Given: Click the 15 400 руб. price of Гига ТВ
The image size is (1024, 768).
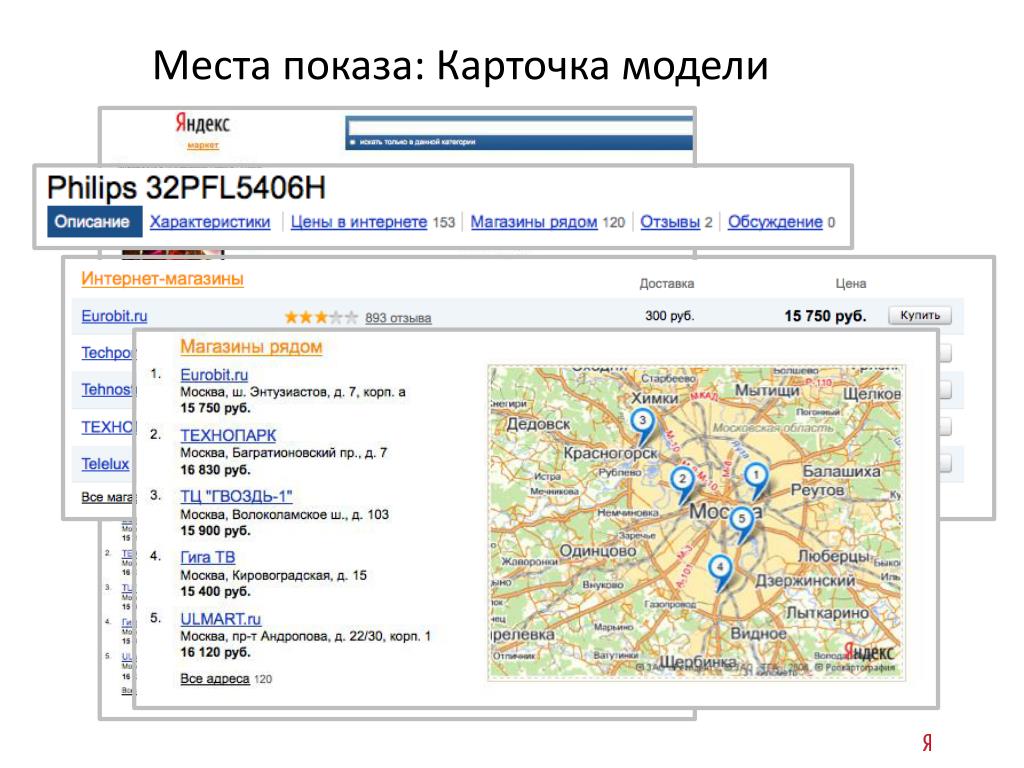Looking at the screenshot, I should coord(216,592).
